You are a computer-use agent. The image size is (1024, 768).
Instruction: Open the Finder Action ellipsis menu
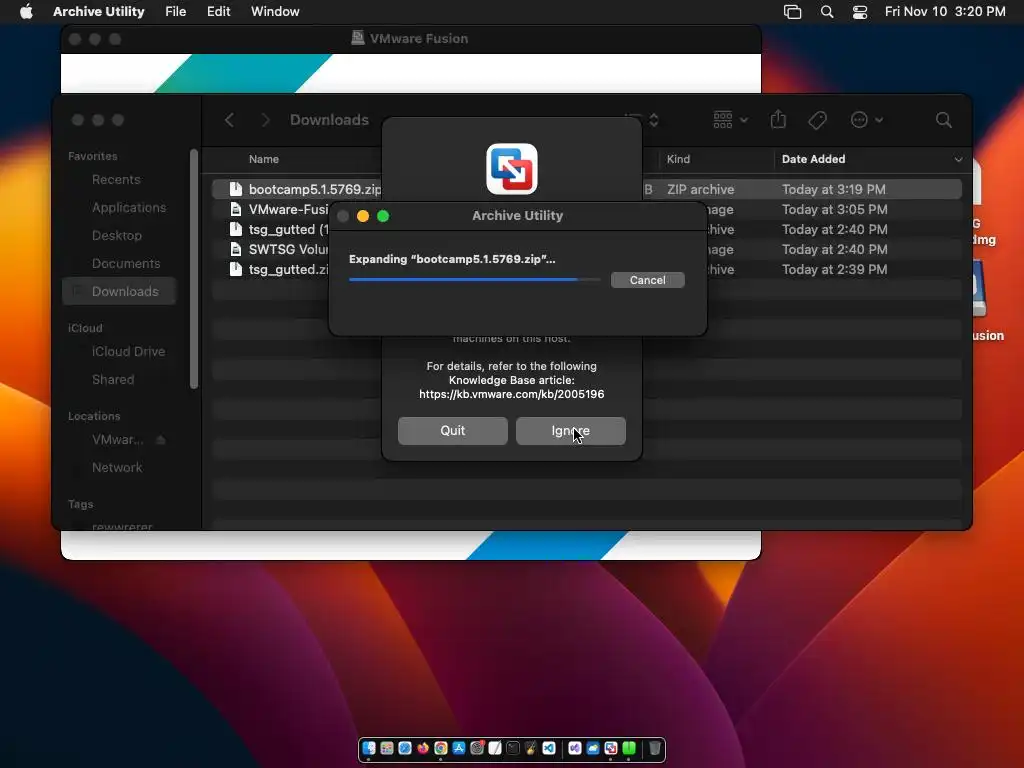click(x=867, y=120)
